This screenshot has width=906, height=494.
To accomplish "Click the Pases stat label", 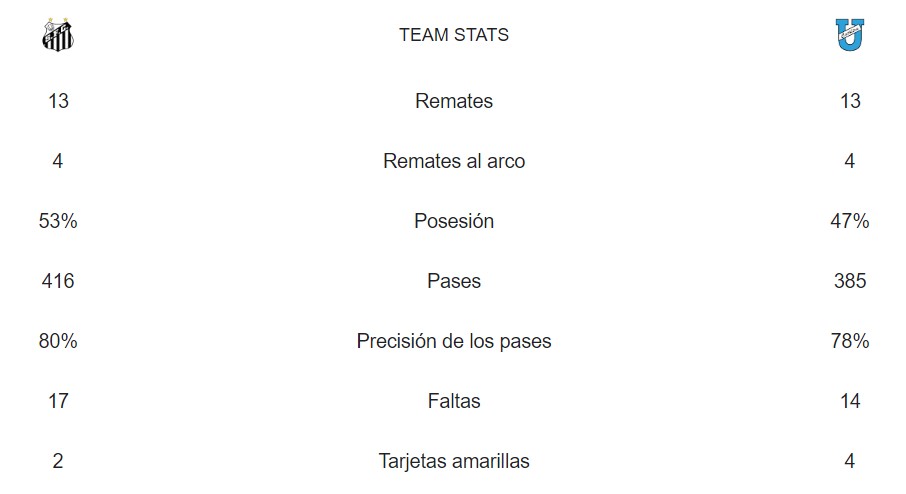I will [454, 281].
